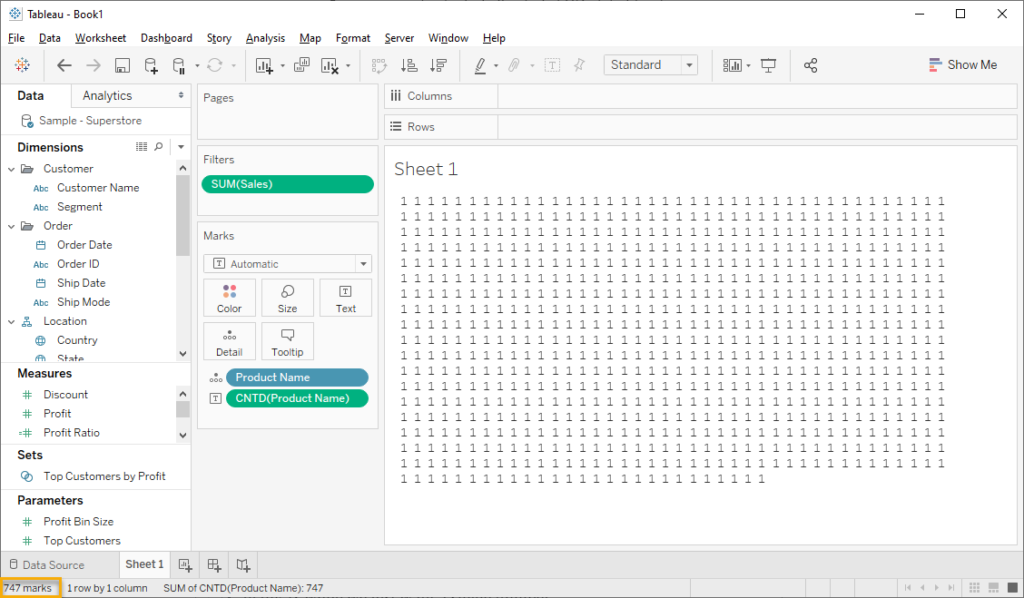Click the Text button on Marks card
This screenshot has height=598, width=1024.
[x=345, y=298]
